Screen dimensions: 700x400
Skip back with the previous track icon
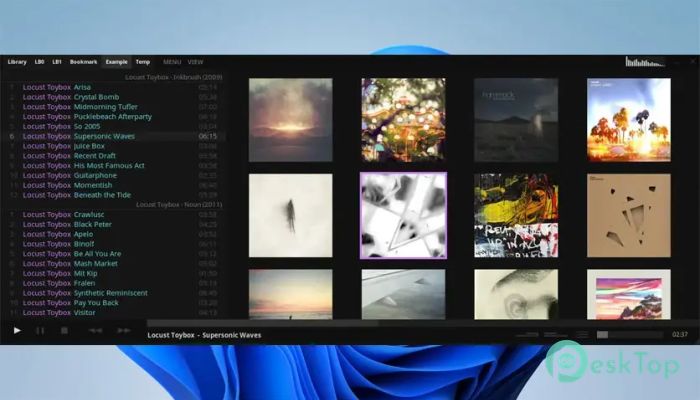coord(96,330)
